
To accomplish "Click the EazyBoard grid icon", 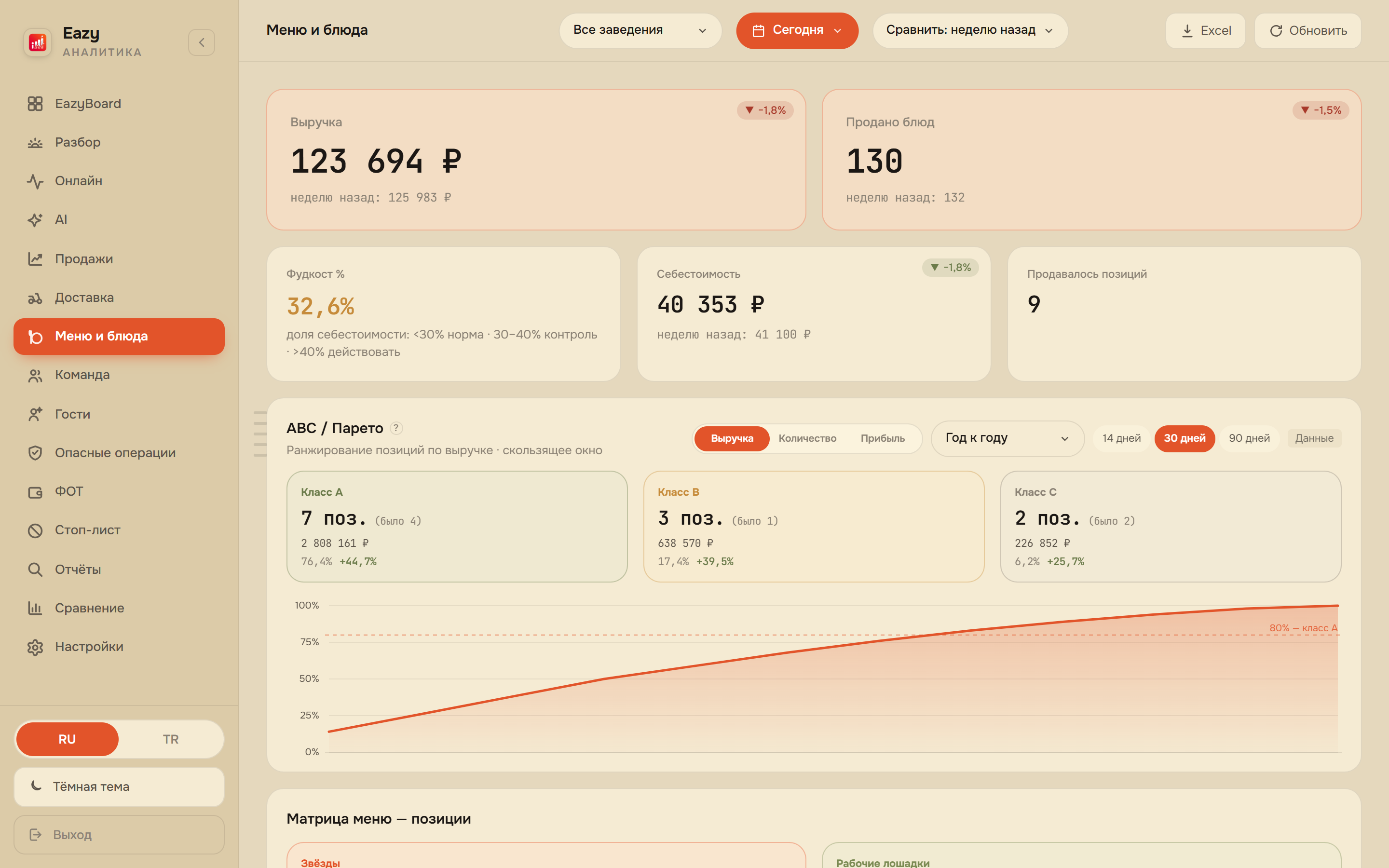I will 35,104.
